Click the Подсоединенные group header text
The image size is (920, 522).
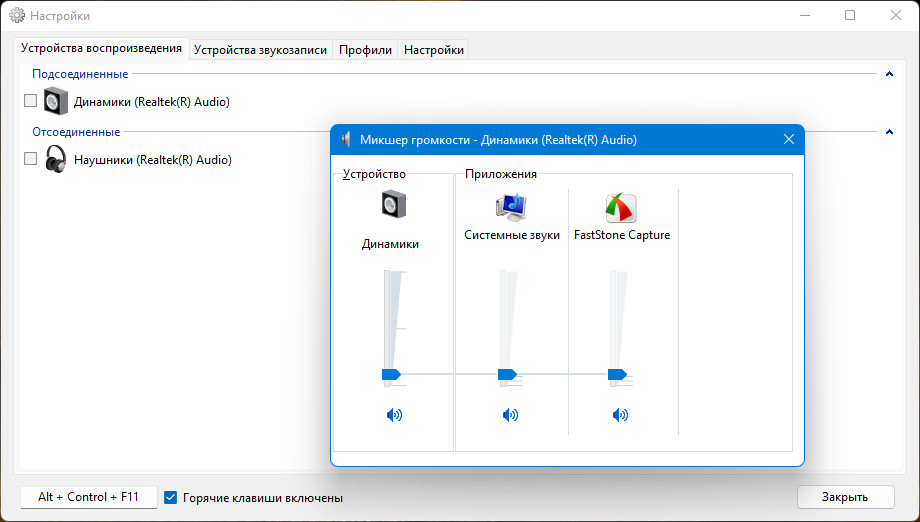click(x=80, y=74)
